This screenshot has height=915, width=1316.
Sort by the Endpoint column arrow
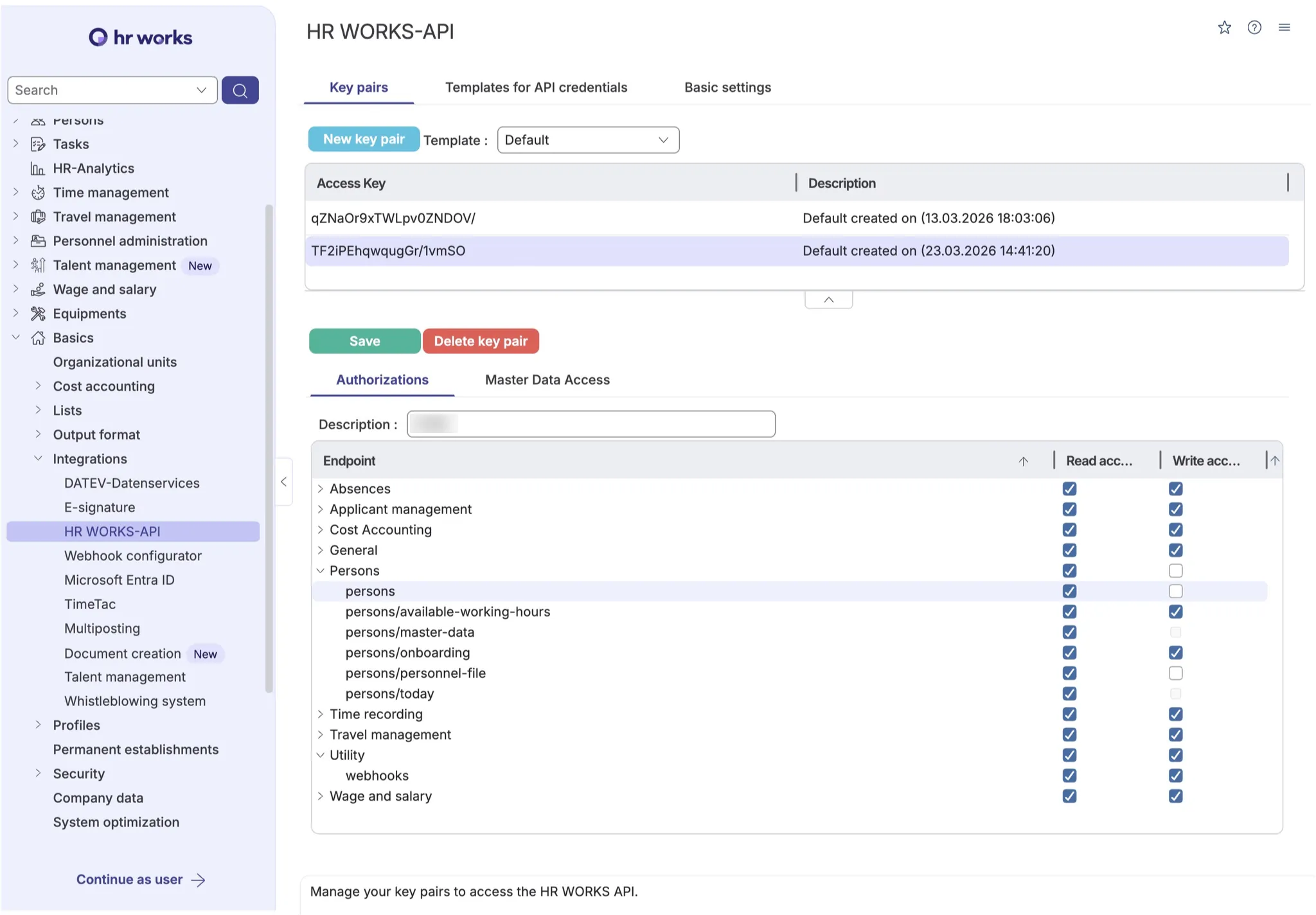coord(1024,461)
